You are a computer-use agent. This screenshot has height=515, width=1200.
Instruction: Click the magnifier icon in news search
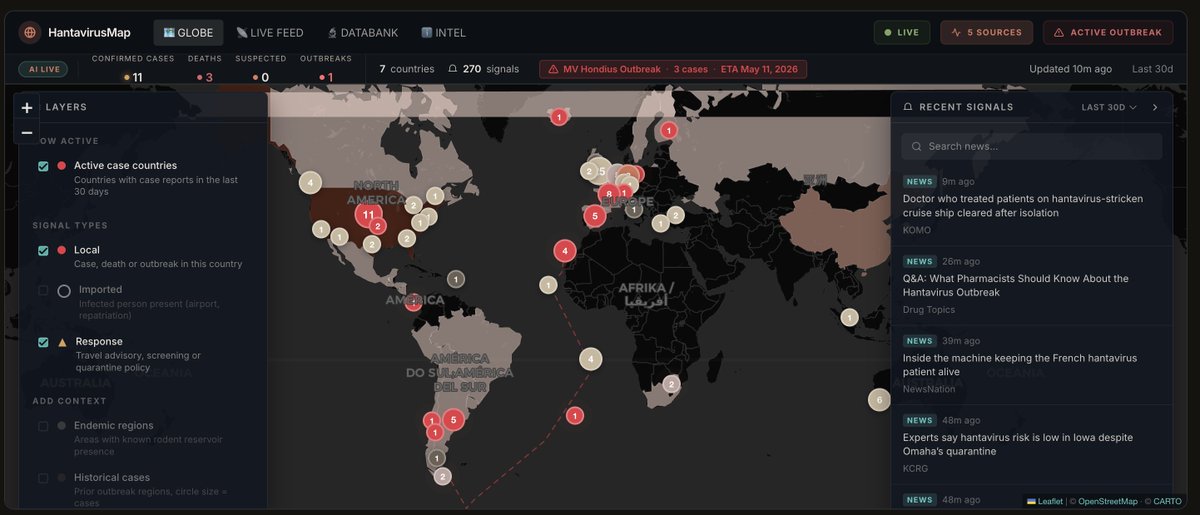(x=917, y=146)
